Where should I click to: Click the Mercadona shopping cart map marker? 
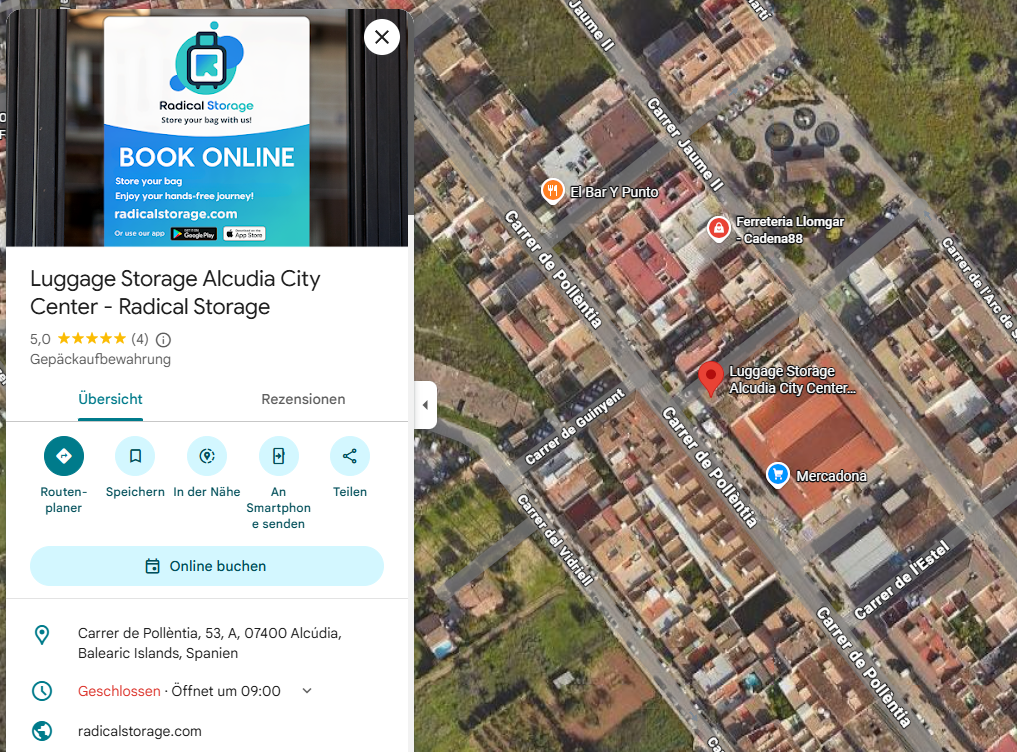(778, 475)
